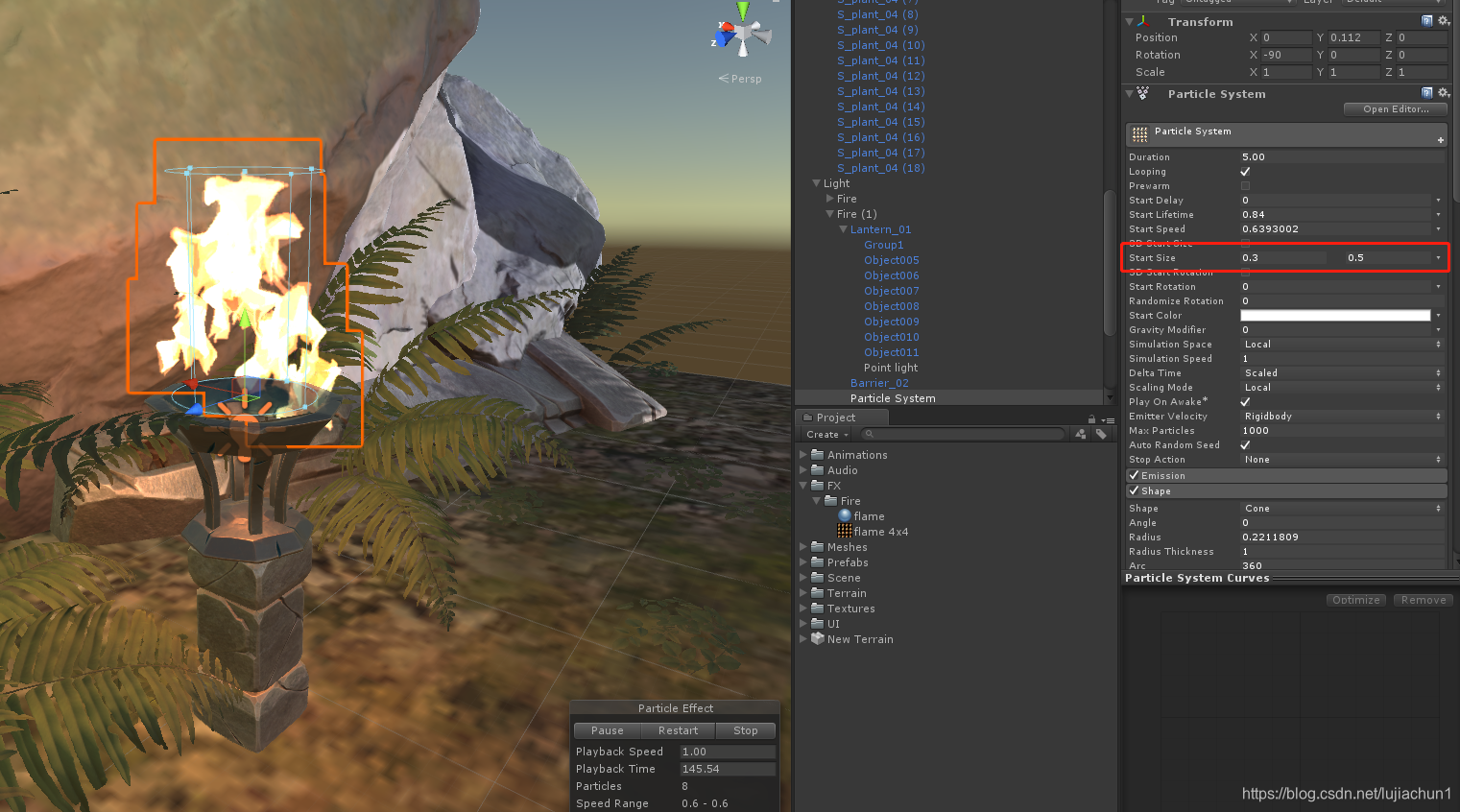Enable the Prewarm checkbox
Screen dimensions: 1460x812
tap(1246, 185)
